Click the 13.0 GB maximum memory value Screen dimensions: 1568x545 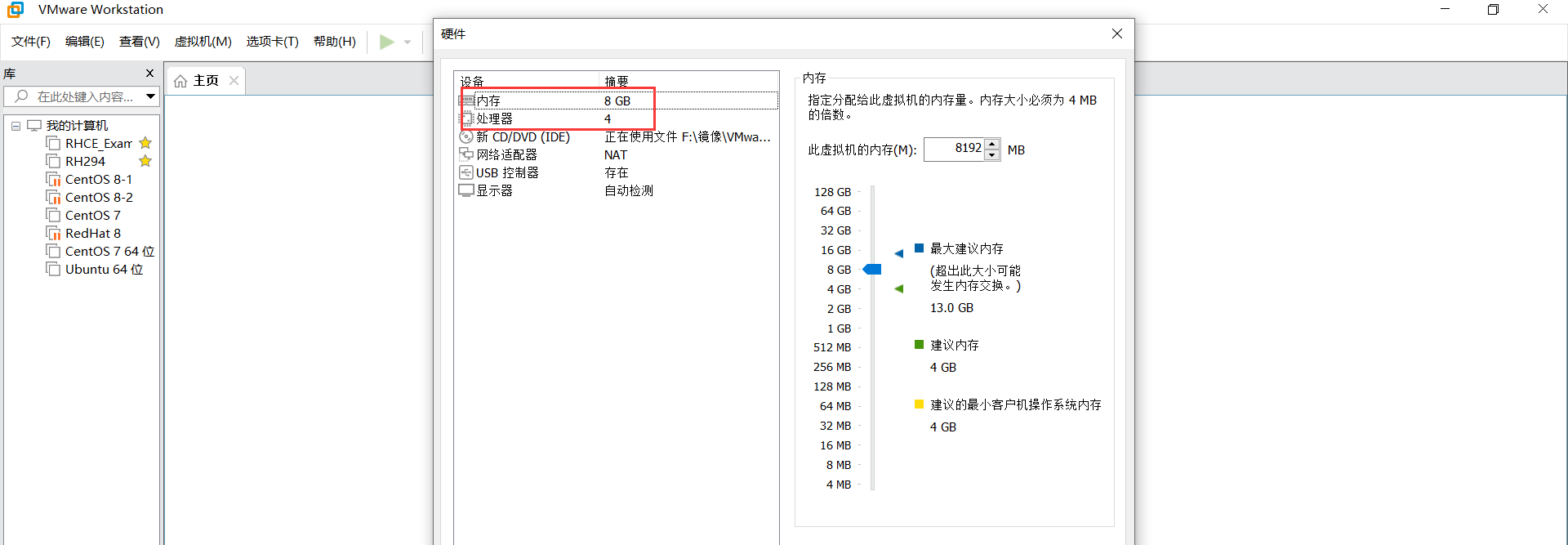pyautogui.click(x=951, y=308)
